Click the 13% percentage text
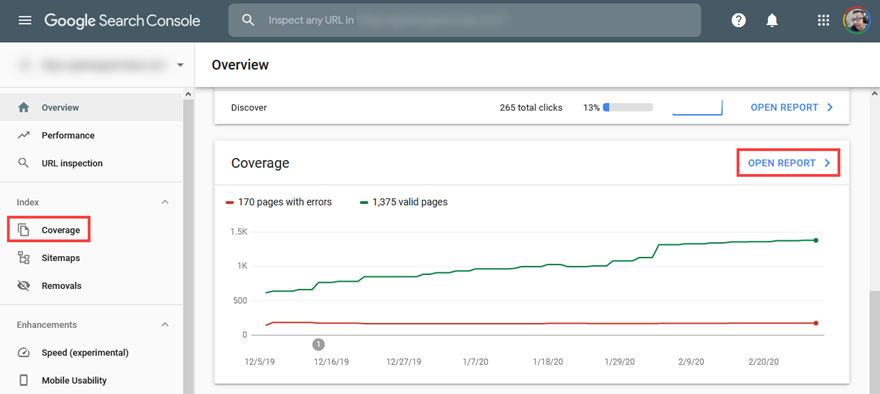Viewport: 880px width, 394px height. [x=592, y=107]
